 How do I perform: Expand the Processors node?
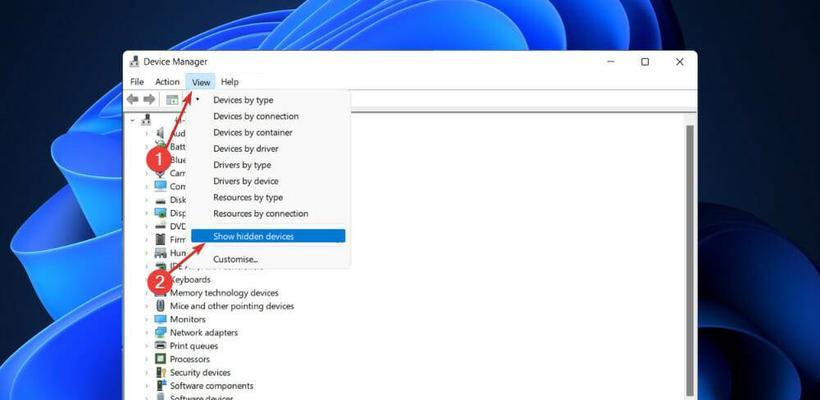click(147, 359)
